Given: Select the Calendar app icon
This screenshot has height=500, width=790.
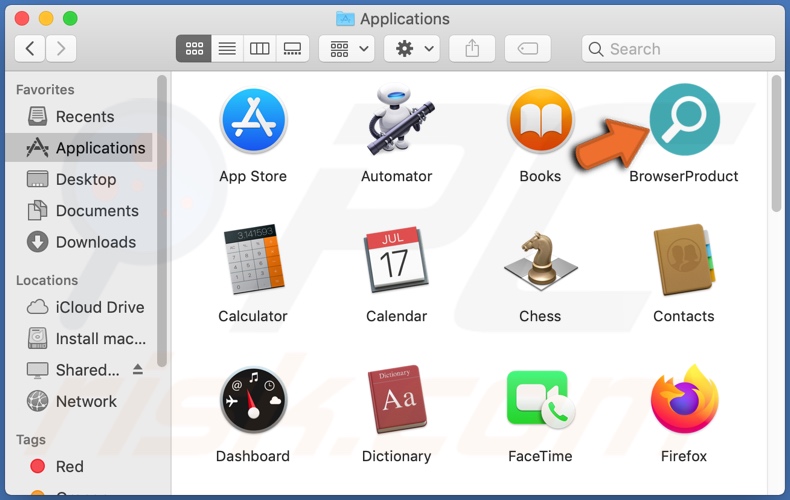Looking at the screenshot, I should [397, 259].
